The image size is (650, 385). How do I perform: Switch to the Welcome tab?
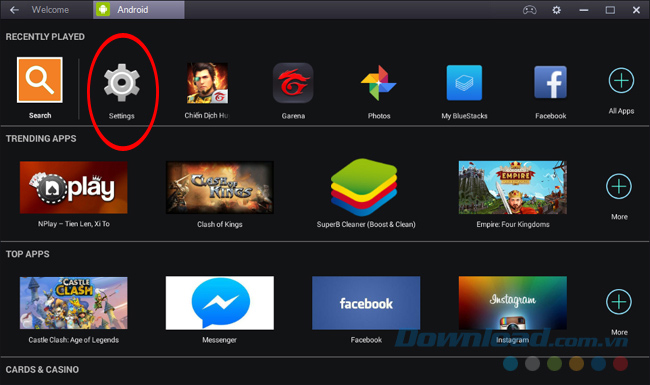point(50,10)
